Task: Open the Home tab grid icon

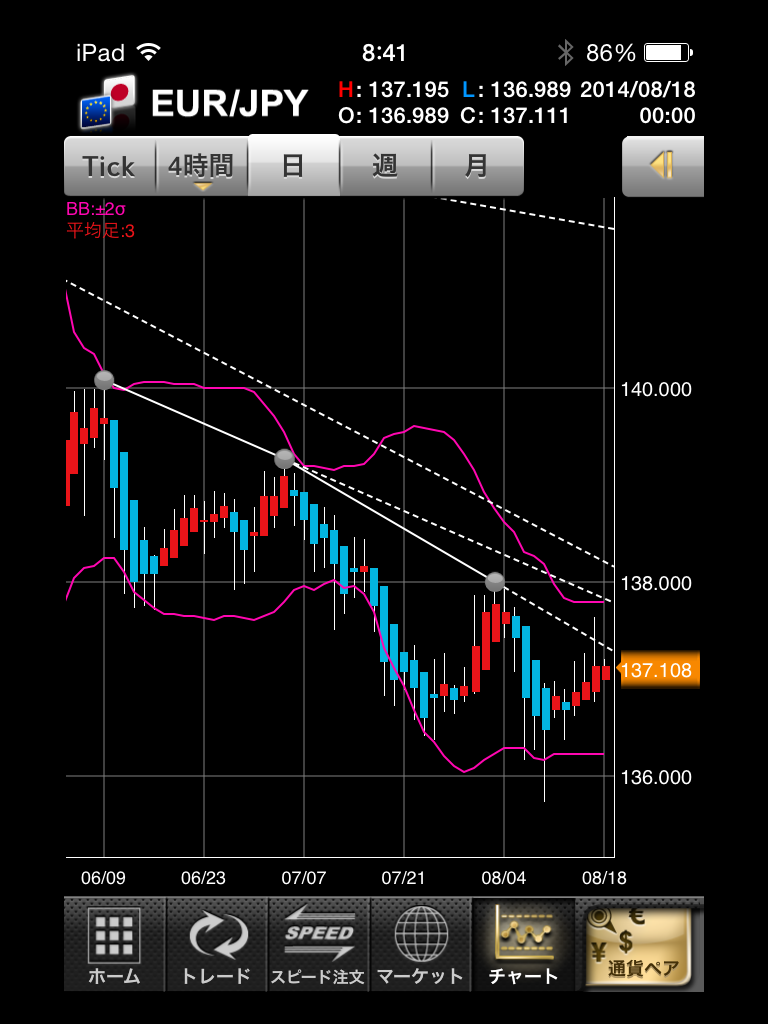Action: click(x=115, y=944)
